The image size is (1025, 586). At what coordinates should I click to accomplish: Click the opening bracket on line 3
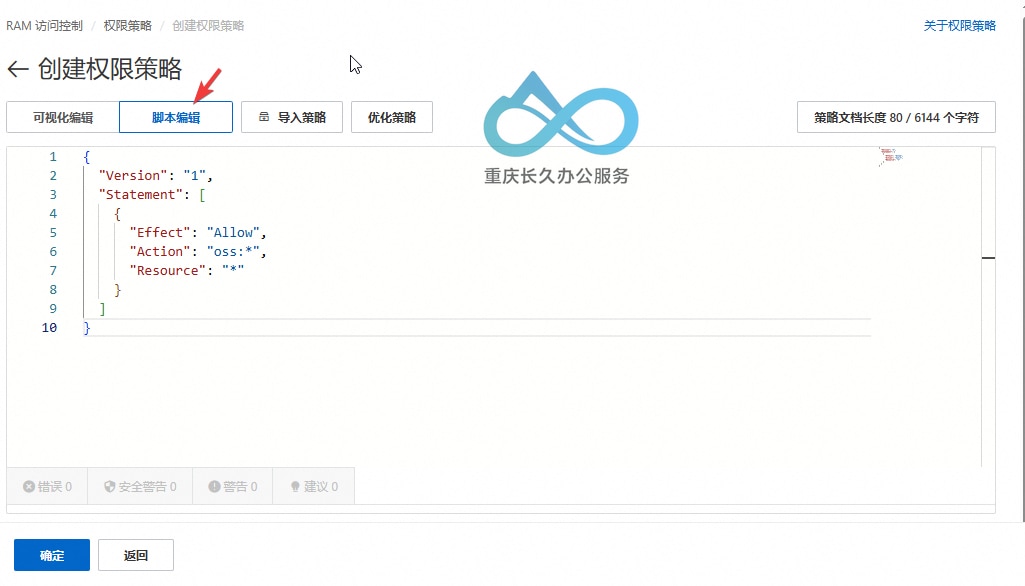[203, 195]
